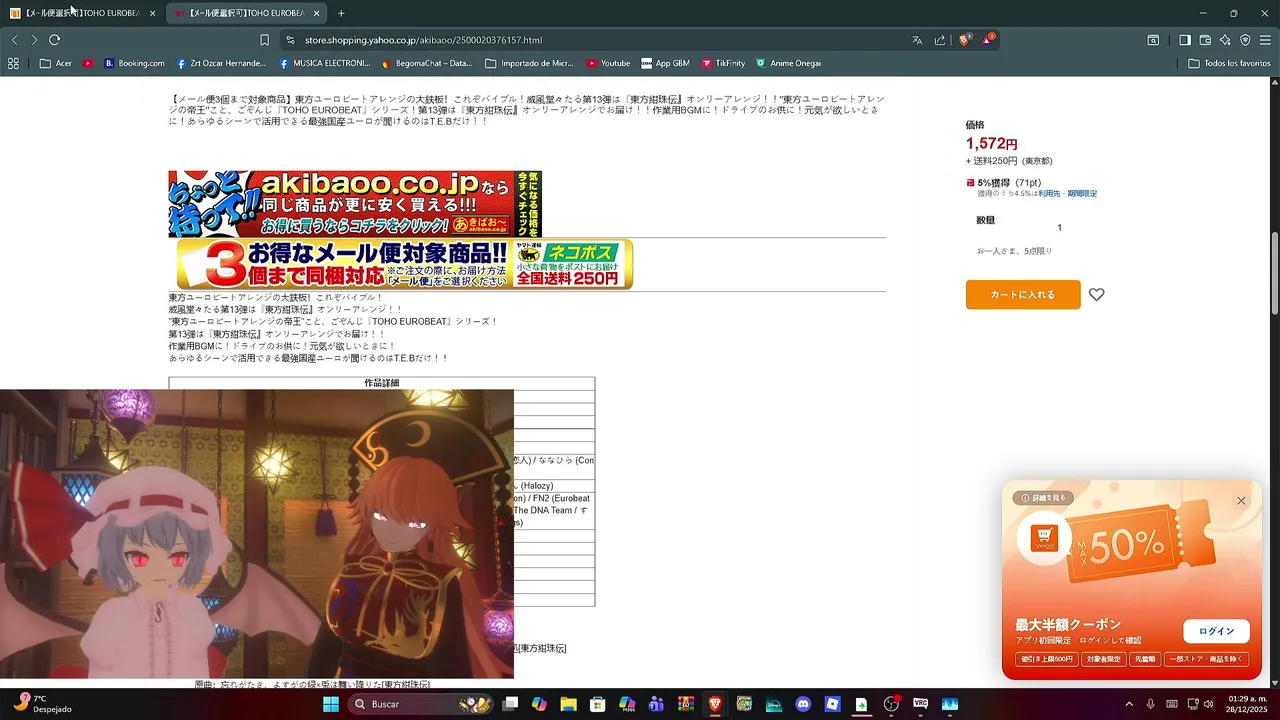This screenshot has height=720, width=1280.
Task: Click the microphone icon in the system tray
Action: pos(1151,704)
